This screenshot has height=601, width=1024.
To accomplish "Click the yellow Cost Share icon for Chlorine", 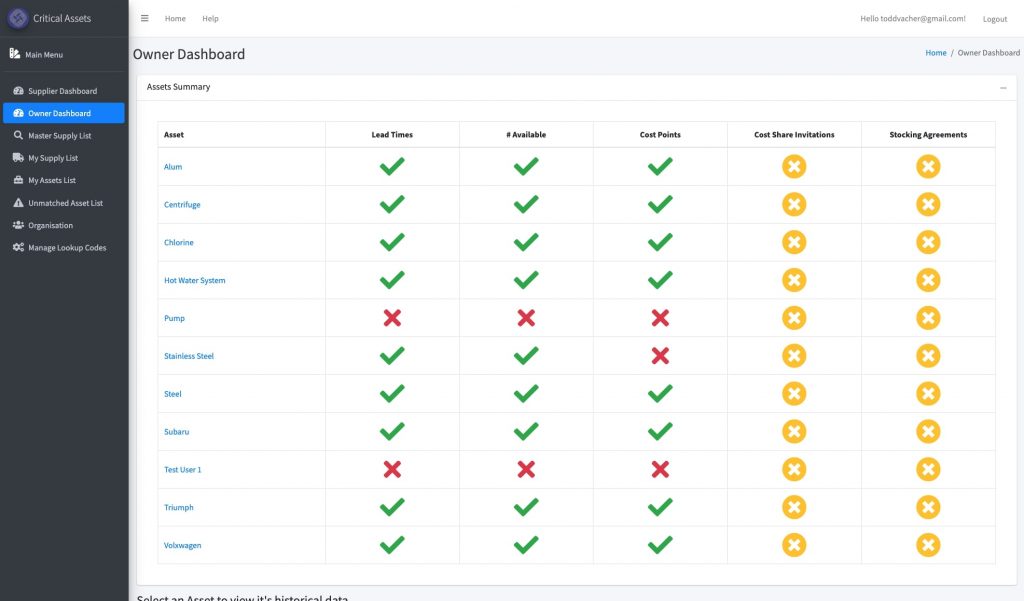I will 794,243.
